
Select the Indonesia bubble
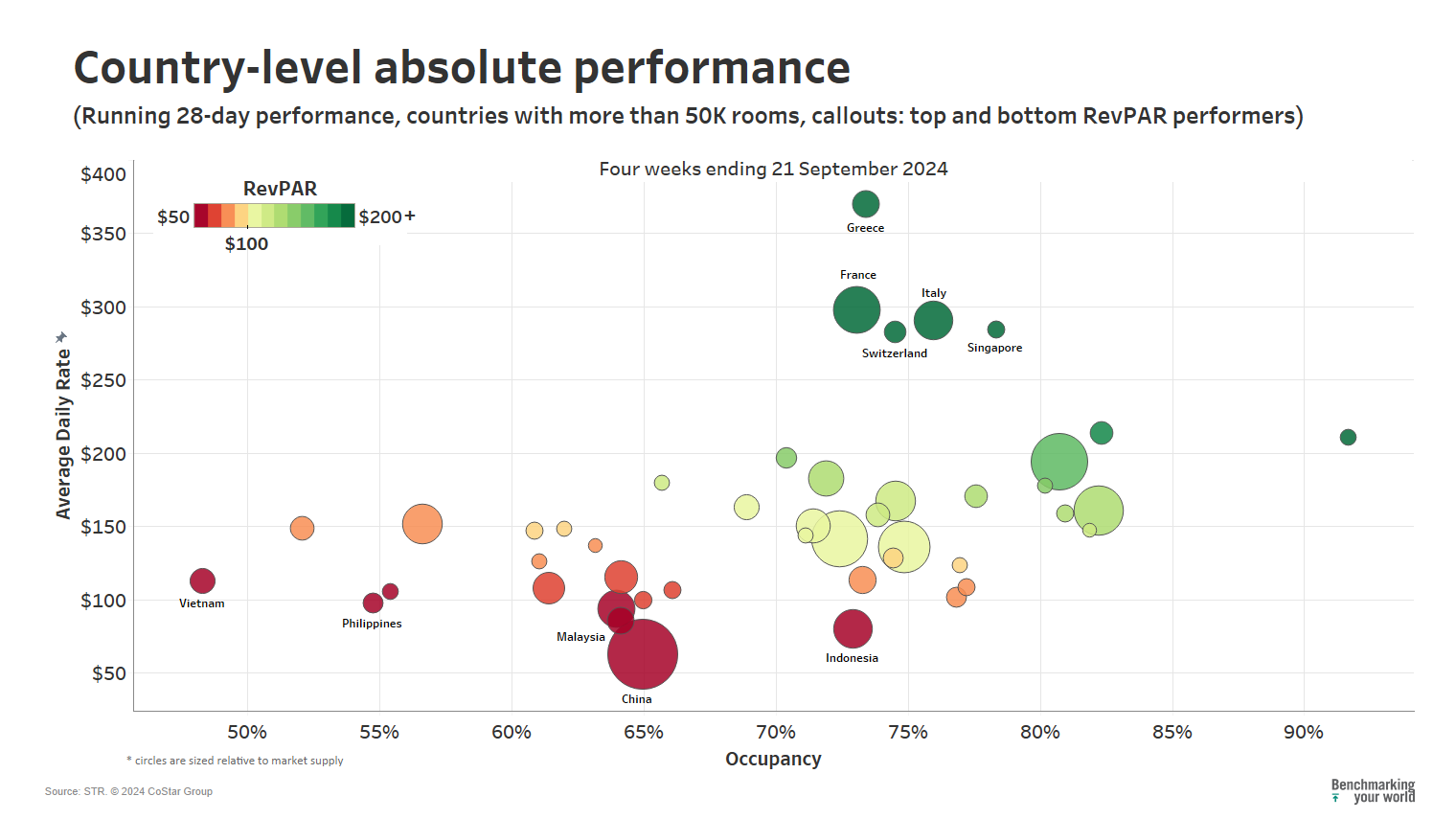point(853,629)
